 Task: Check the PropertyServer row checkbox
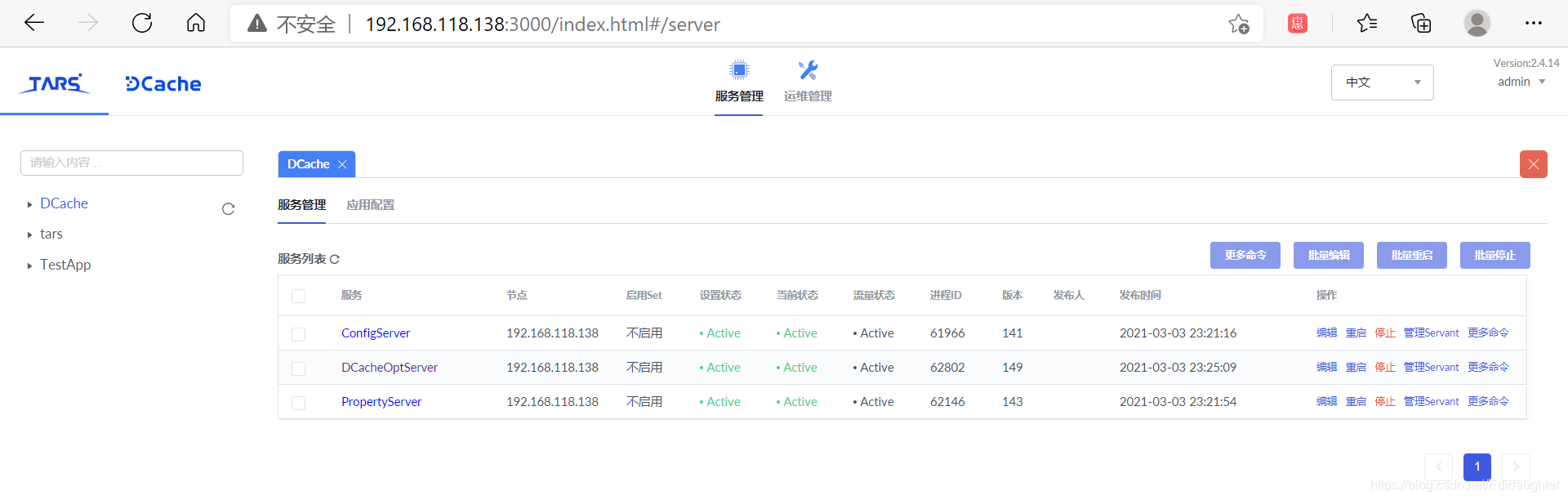[x=298, y=403]
